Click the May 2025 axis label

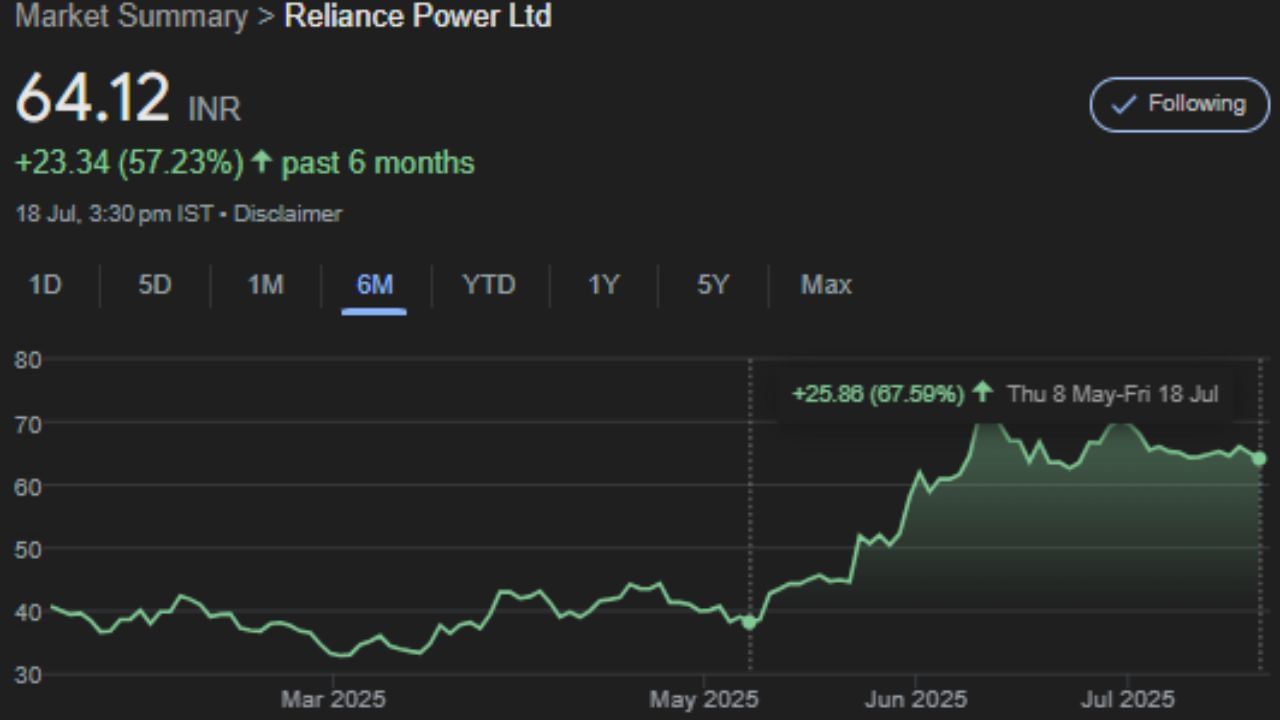[703, 699]
